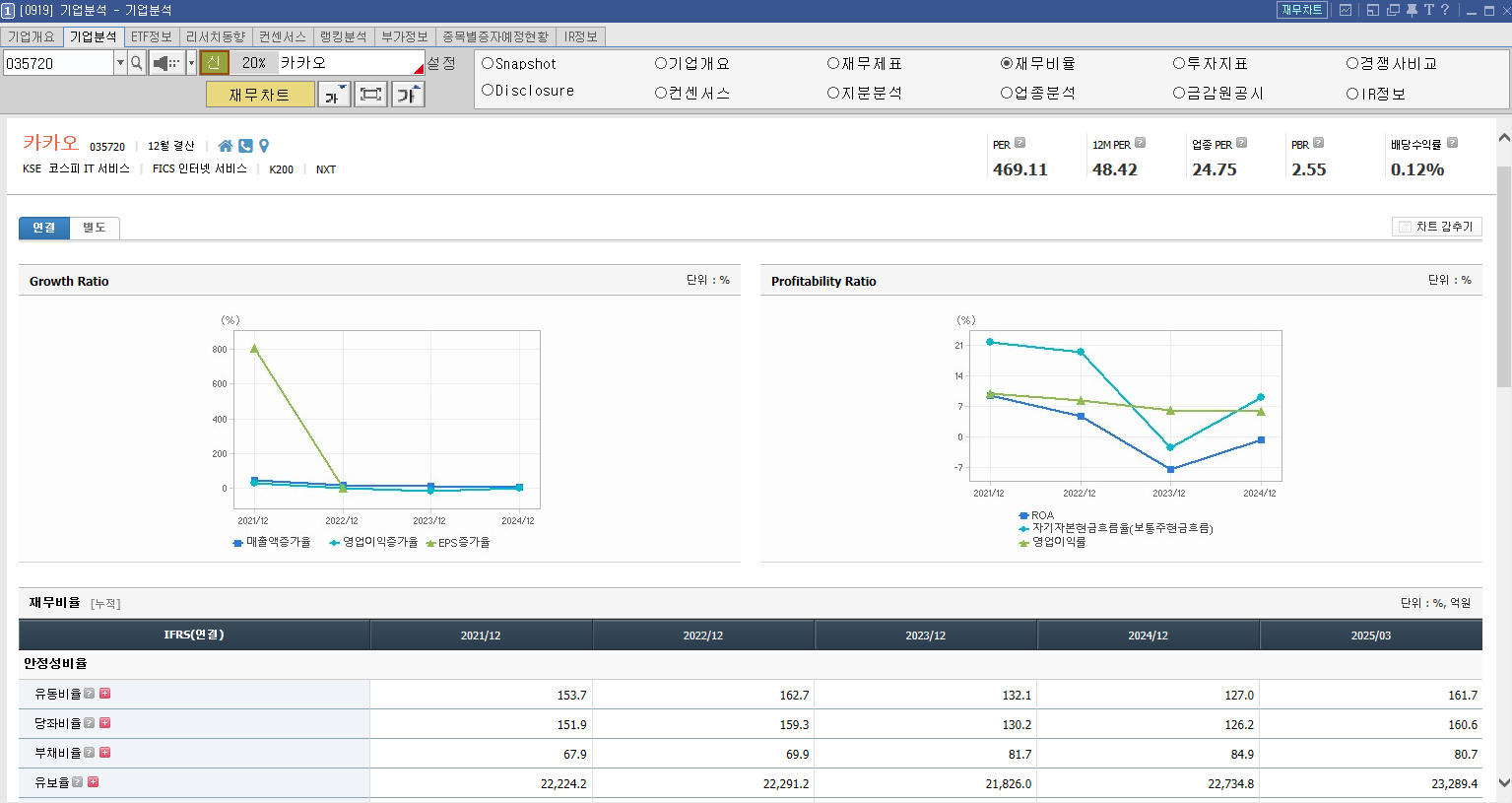The width and height of the screenshot is (1512, 803).
Task: Select the Snapshot radio button
Action: pyautogui.click(x=488, y=63)
